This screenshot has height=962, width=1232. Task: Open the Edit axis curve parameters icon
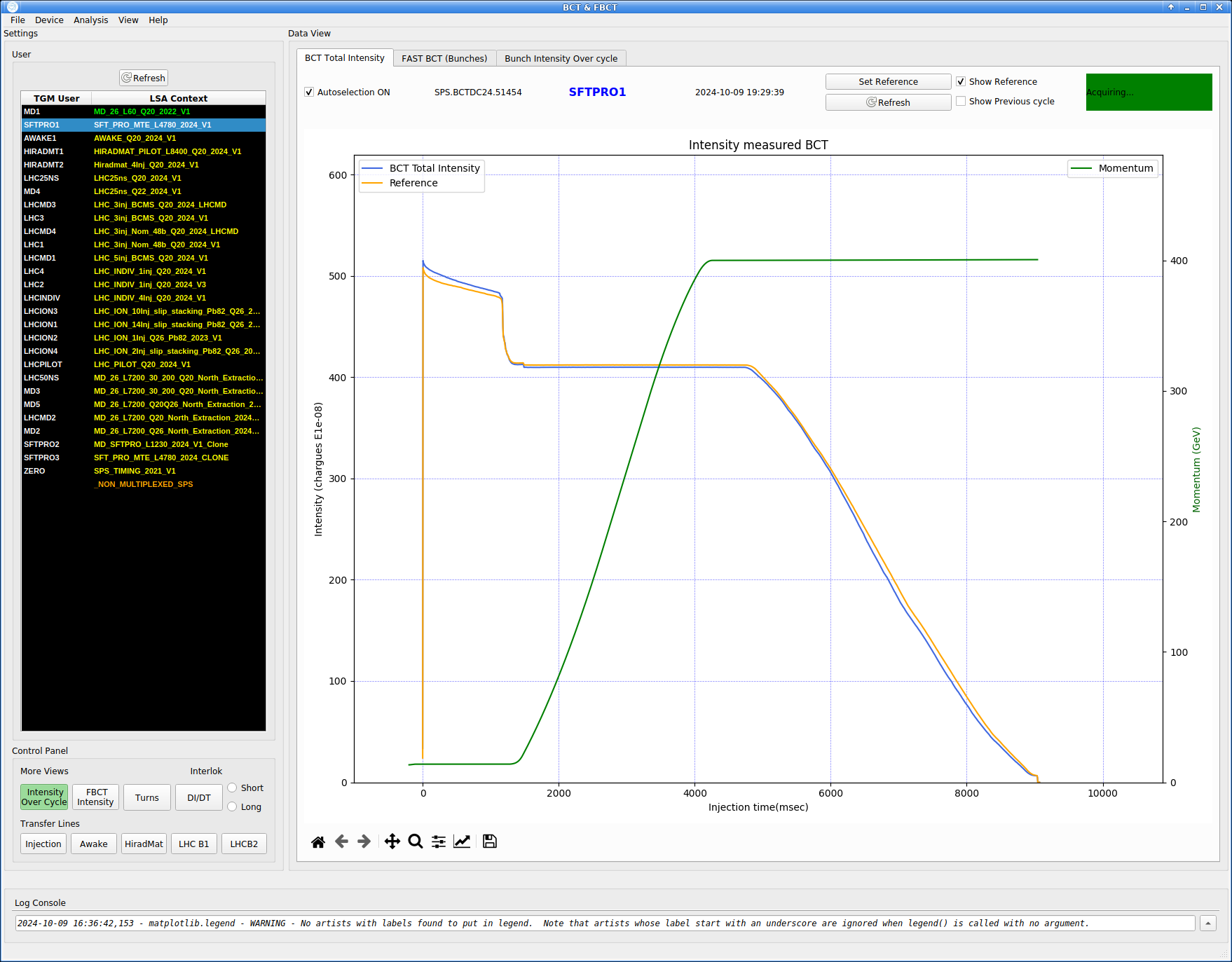(x=462, y=841)
